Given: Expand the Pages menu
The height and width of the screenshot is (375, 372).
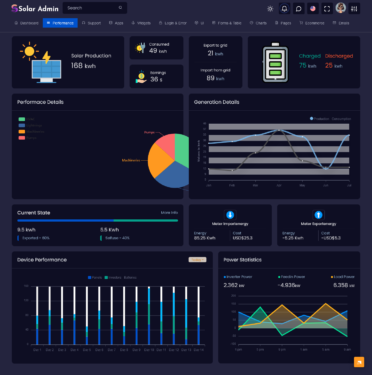Looking at the screenshot, I should (283, 23).
